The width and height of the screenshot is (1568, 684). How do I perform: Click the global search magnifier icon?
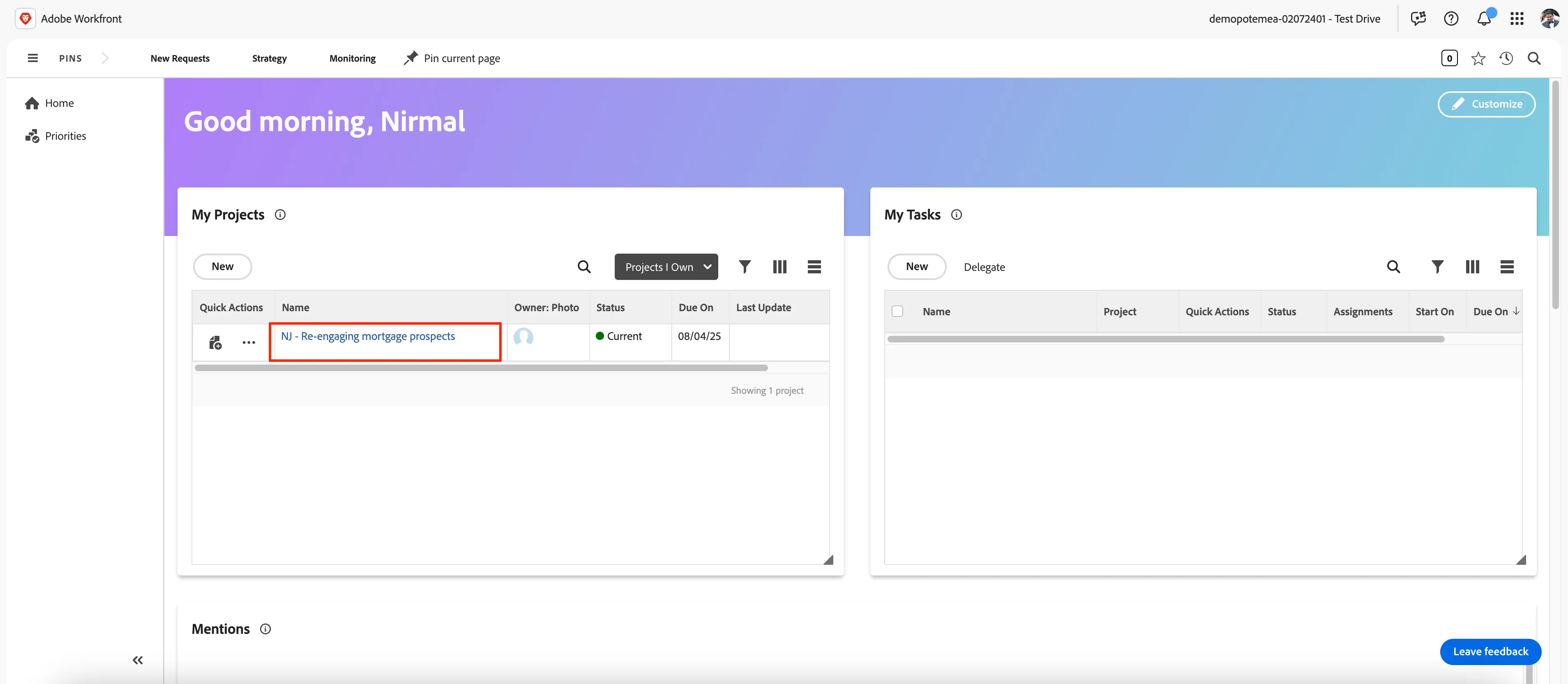1534,58
